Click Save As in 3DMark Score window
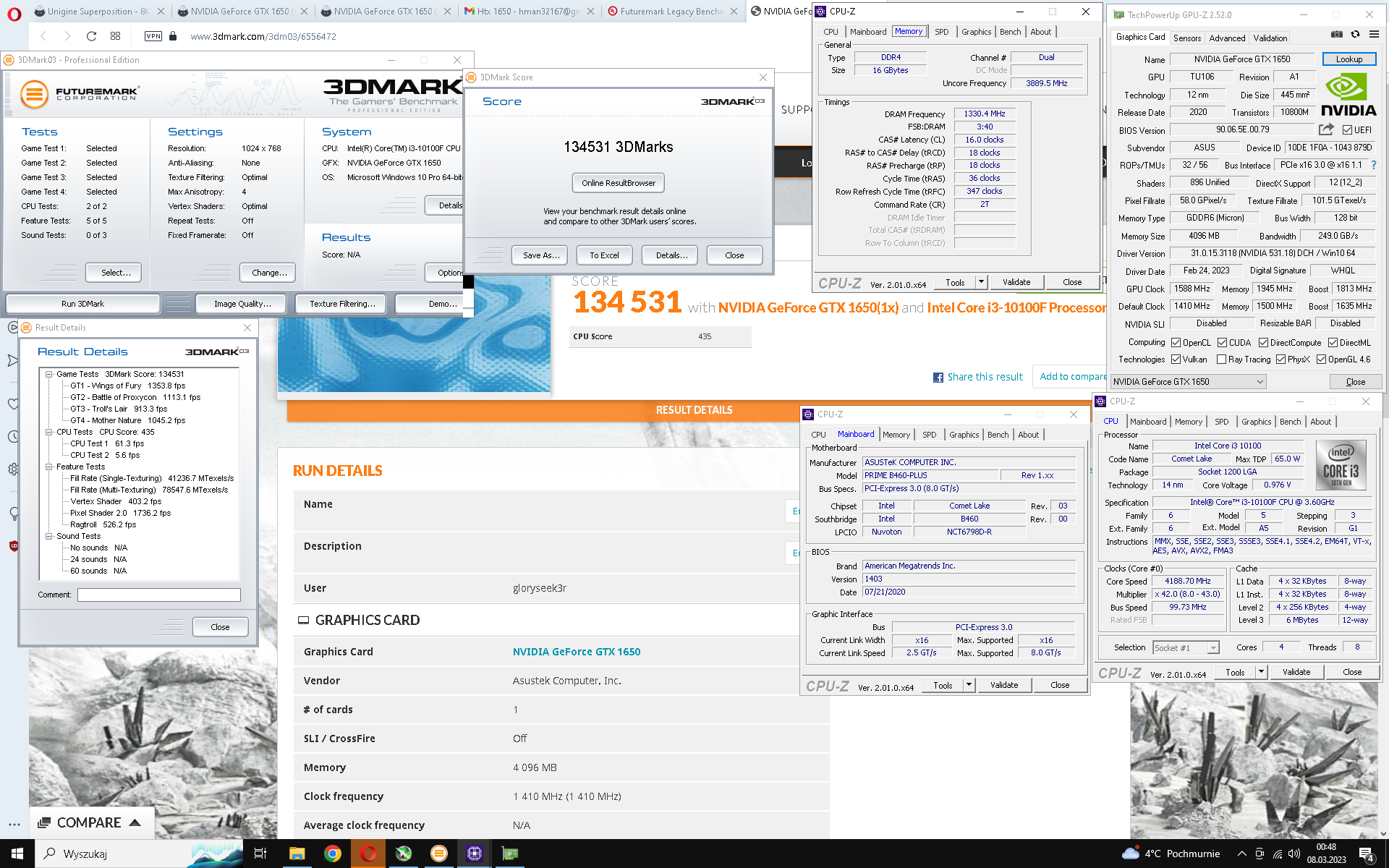 541,255
